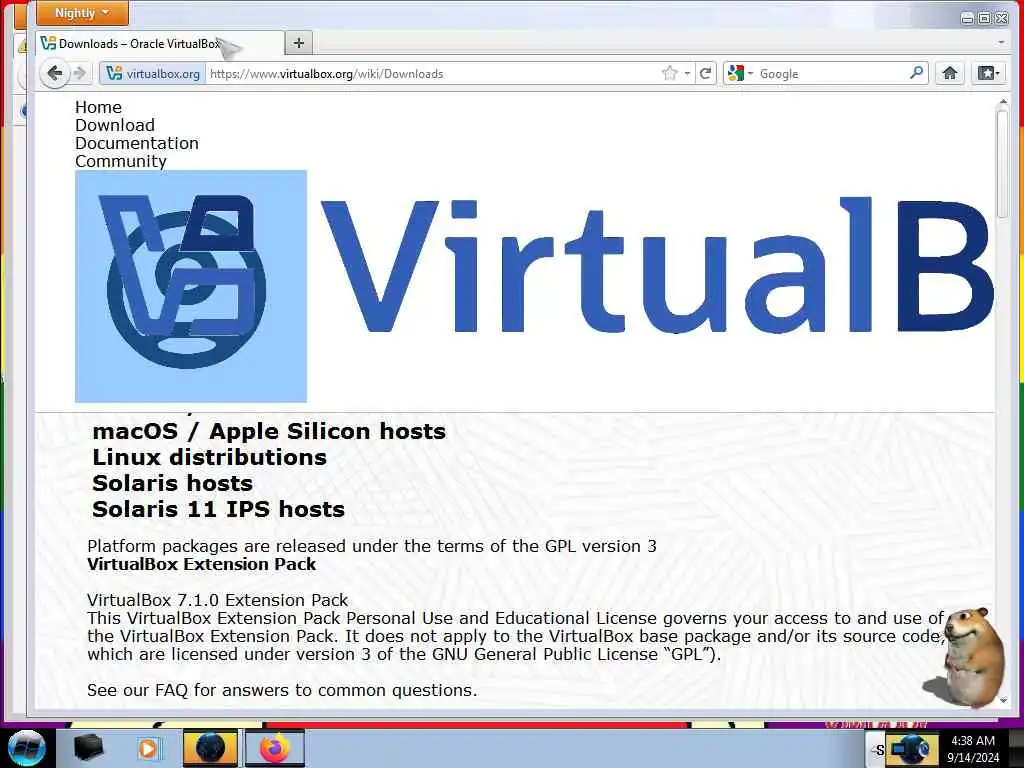This screenshot has height=768, width=1024.
Task: Click the virtualbox.org site identity badge
Action: click(x=153, y=74)
